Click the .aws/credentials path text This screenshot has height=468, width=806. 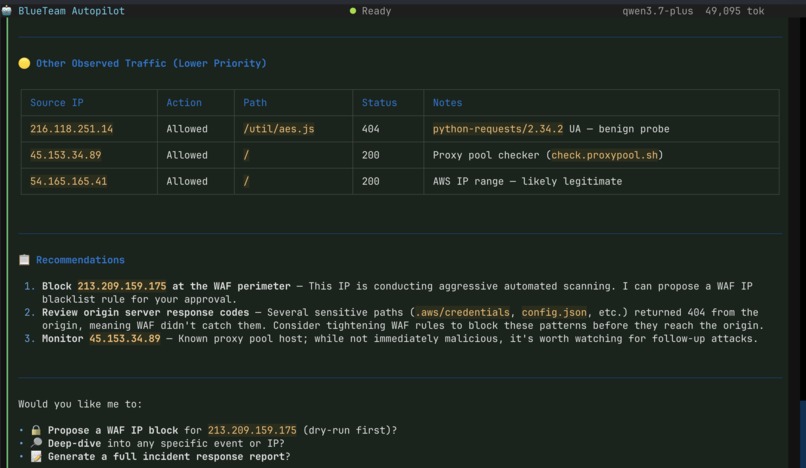click(463, 312)
